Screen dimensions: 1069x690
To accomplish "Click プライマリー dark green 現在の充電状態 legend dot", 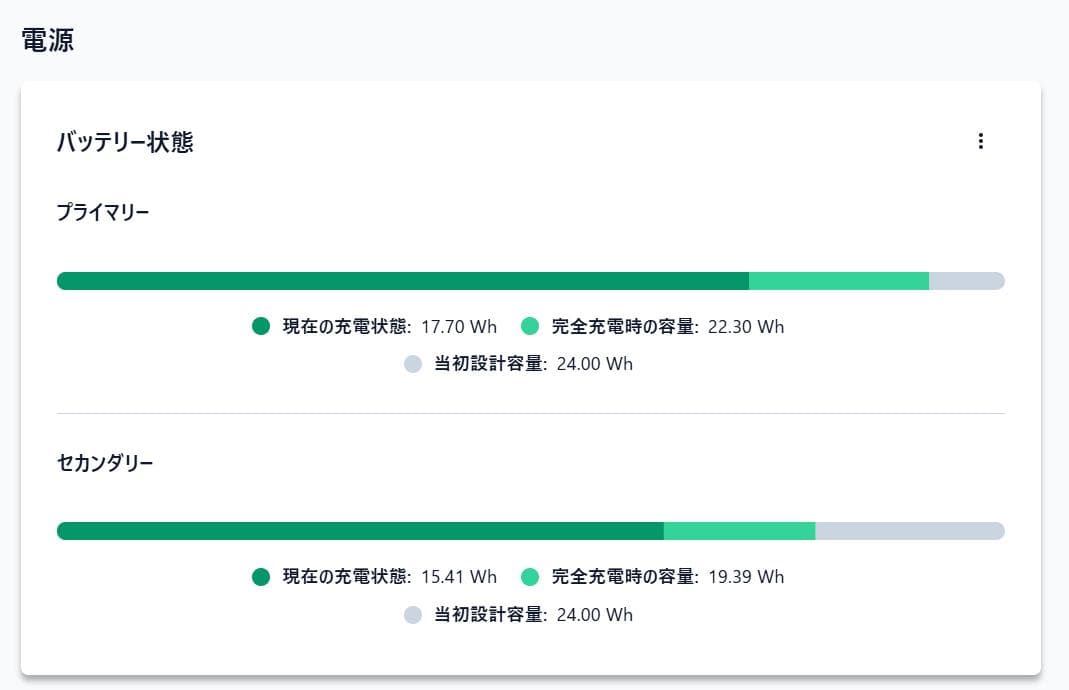I will coord(261,326).
